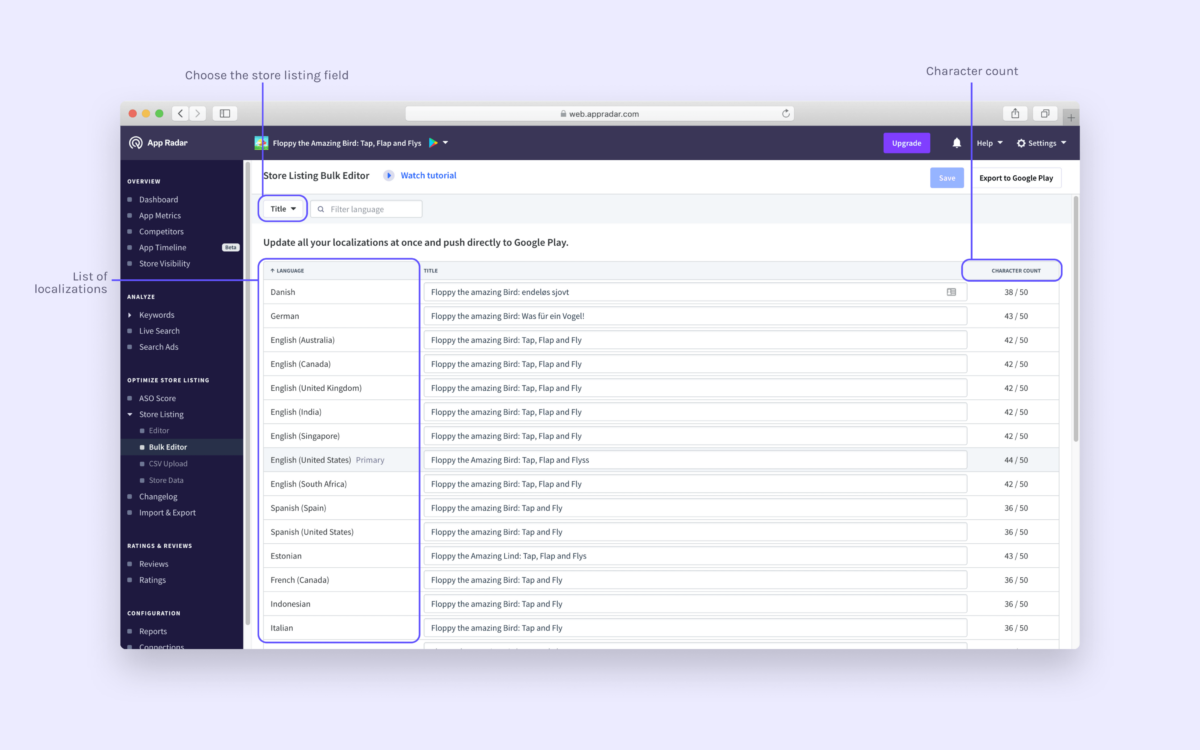Open the app switcher chevron beside the app title
Screen dimensions: 1200x750
[x=446, y=143]
